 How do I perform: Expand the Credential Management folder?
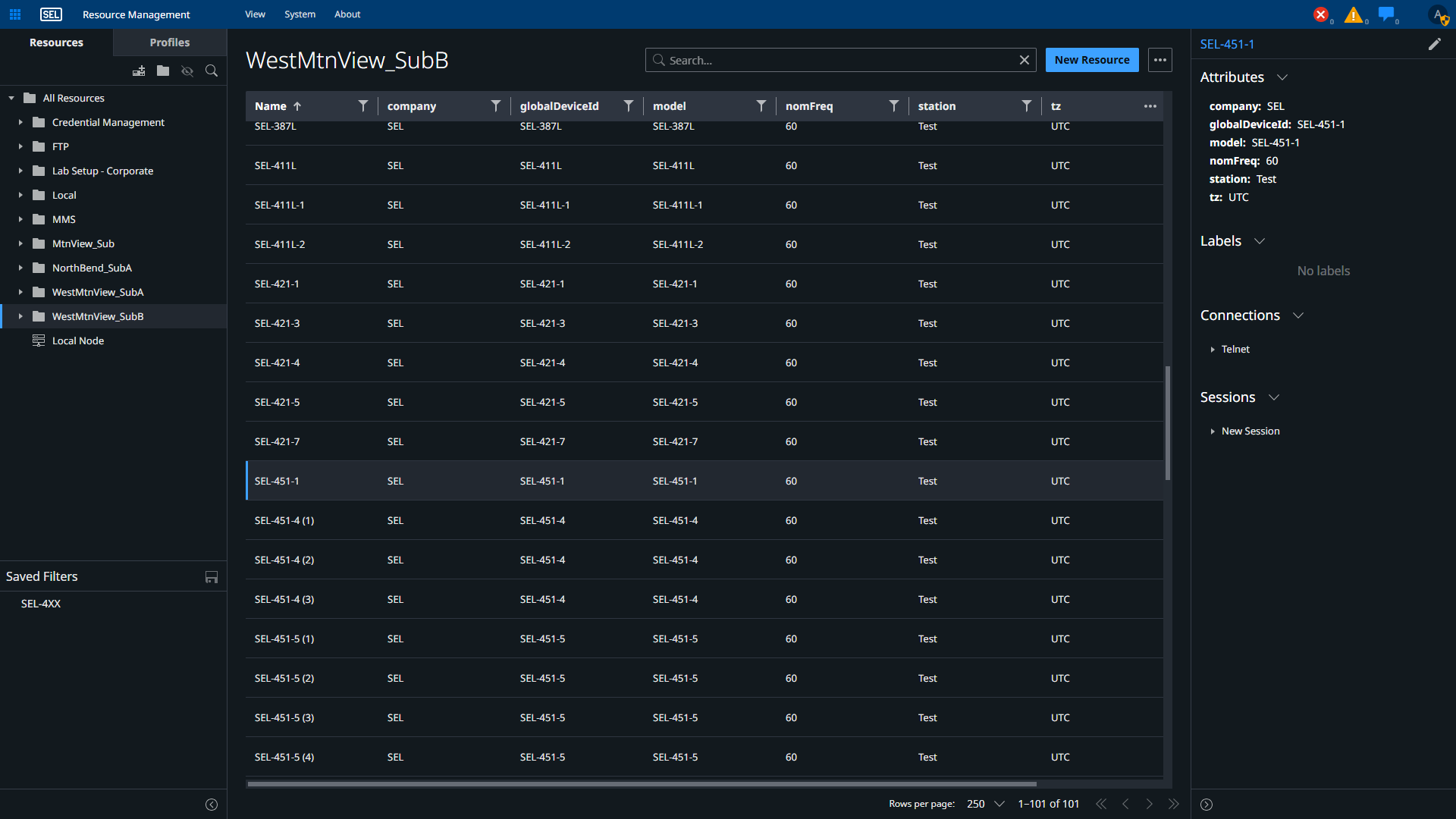pyautogui.click(x=20, y=122)
